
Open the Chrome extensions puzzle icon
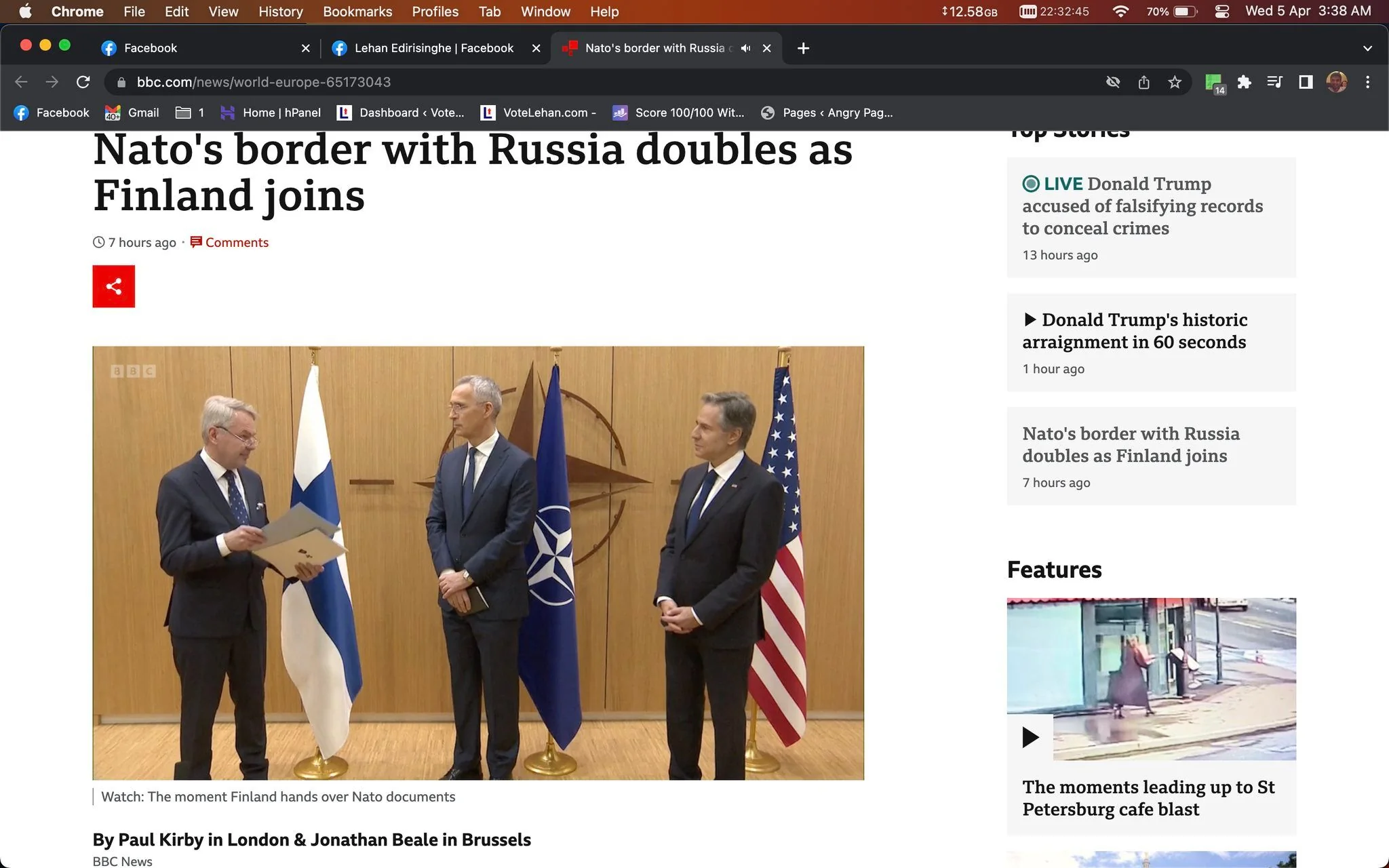pyautogui.click(x=1244, y=82)
